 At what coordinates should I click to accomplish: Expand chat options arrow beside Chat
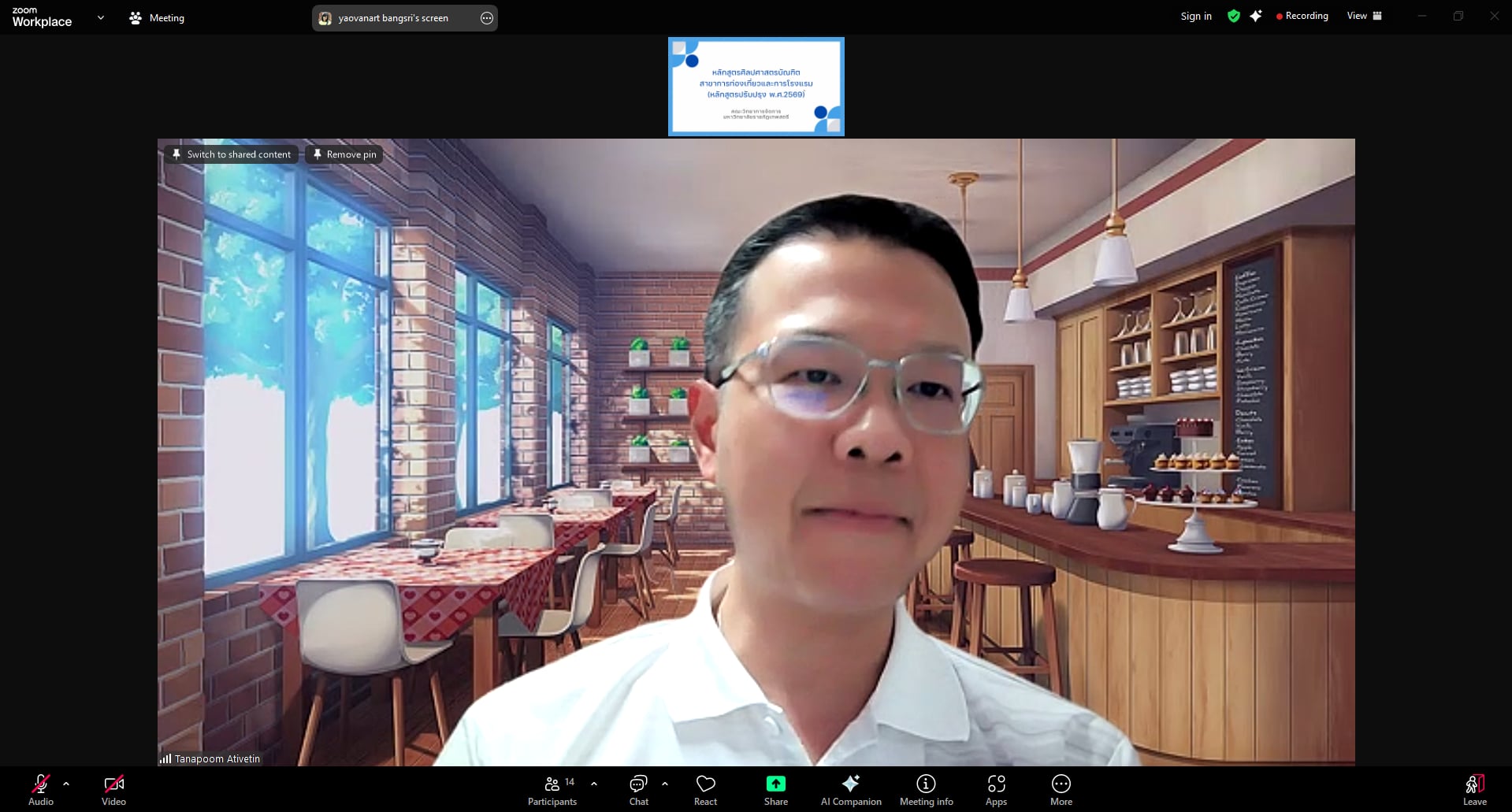[665, 784]
